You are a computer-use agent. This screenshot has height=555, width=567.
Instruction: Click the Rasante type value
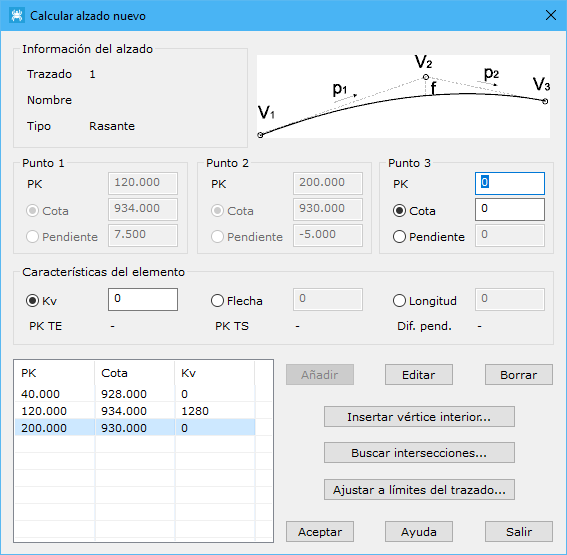(112, 126)
